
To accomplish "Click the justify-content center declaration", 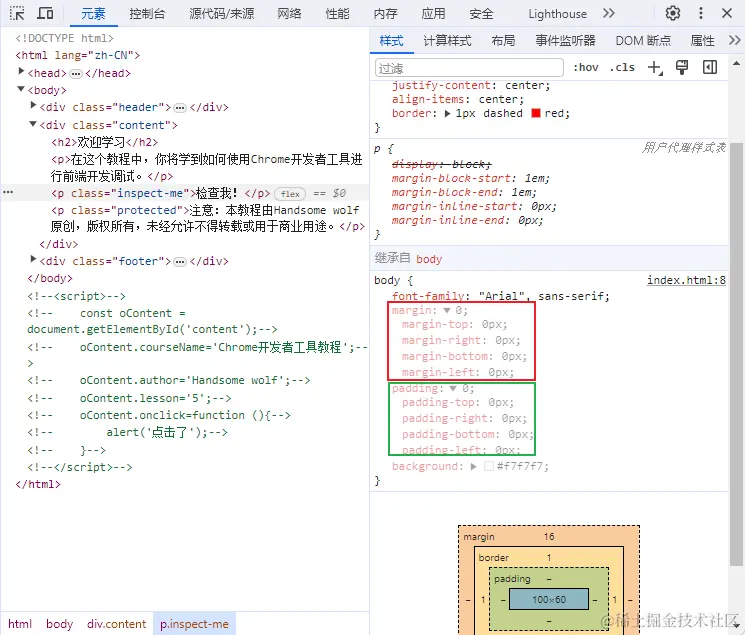I will pos(470,86).
